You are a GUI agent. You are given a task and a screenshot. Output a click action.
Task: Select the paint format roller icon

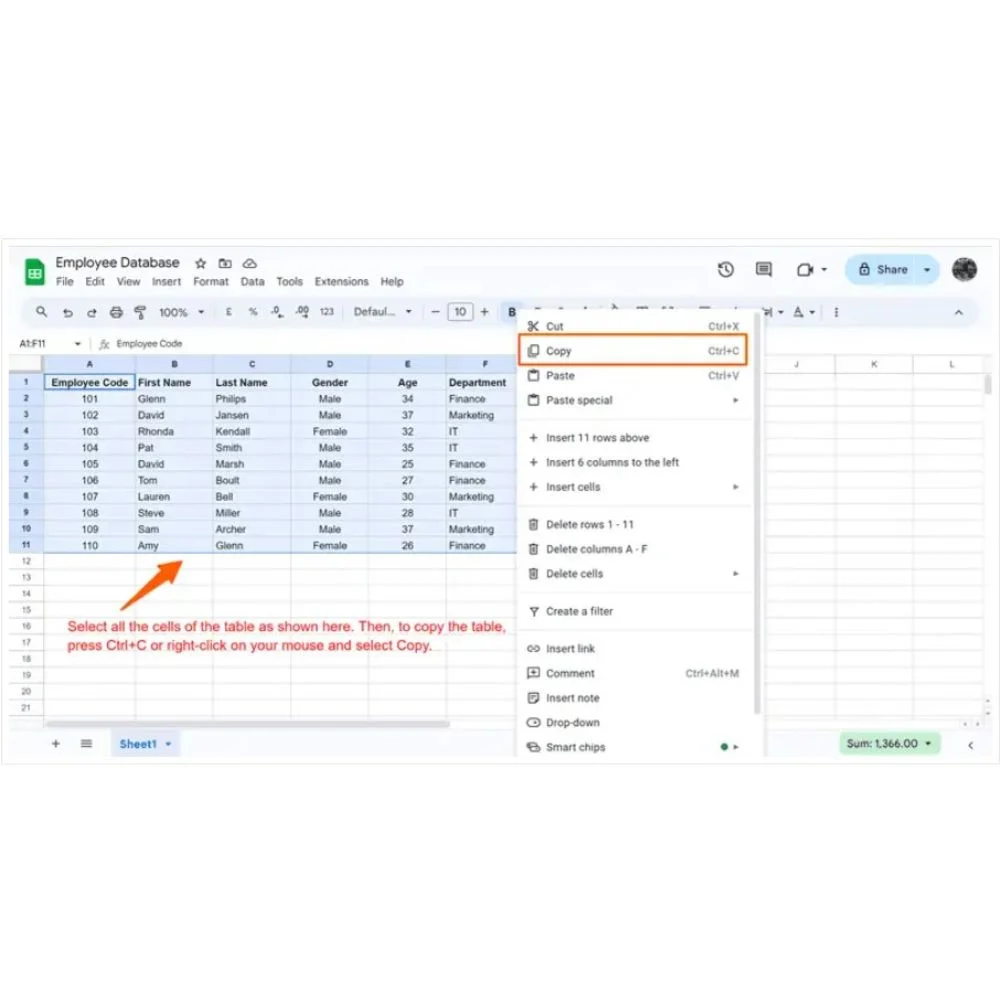(x=140, y=312)
